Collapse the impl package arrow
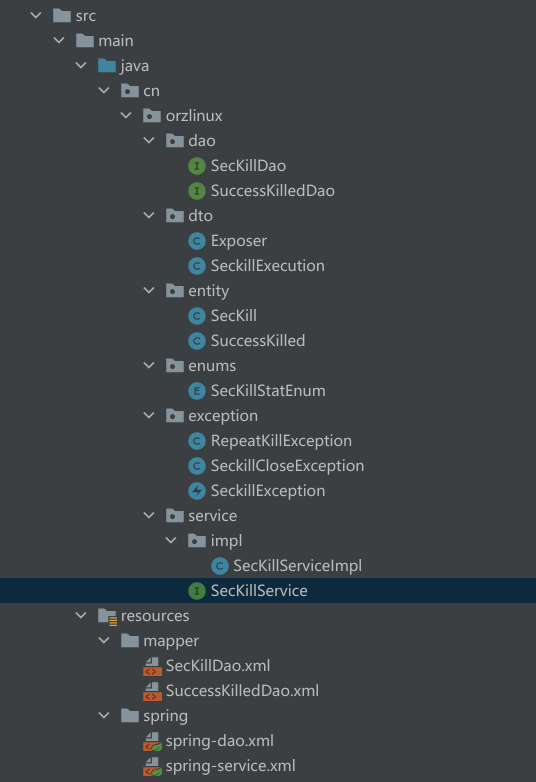Viewport: 536px width, 782px height. pyautogui.click(x=171, y=540)
